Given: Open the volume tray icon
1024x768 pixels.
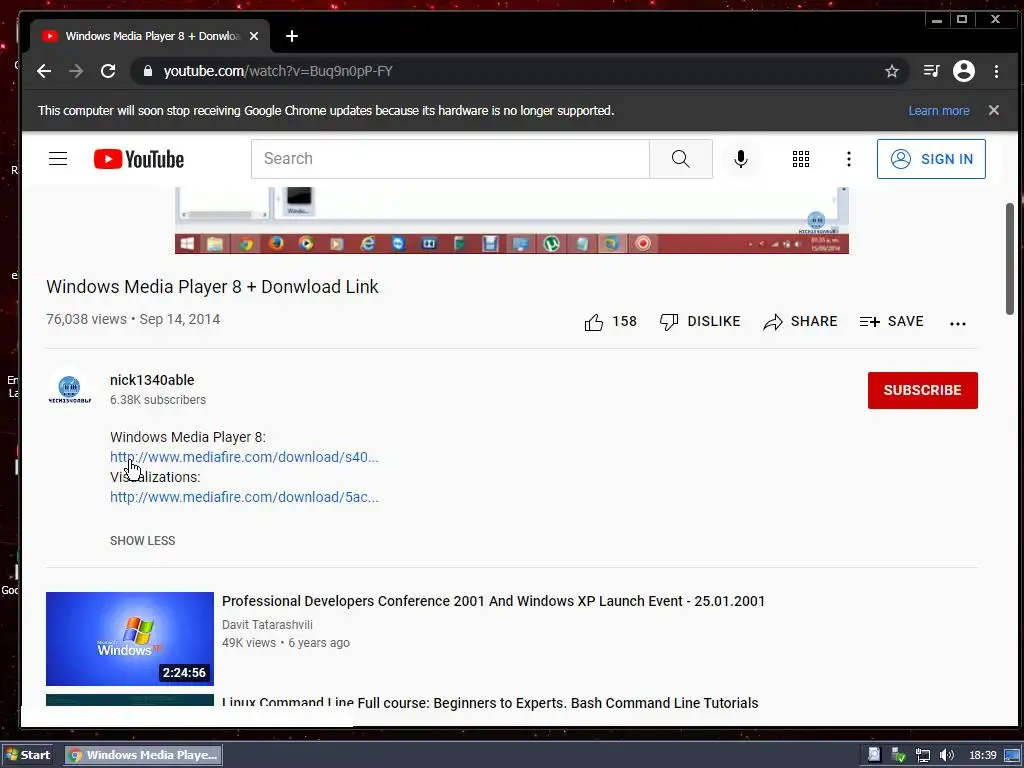Looking at the screenshot, I should (946, 756).
